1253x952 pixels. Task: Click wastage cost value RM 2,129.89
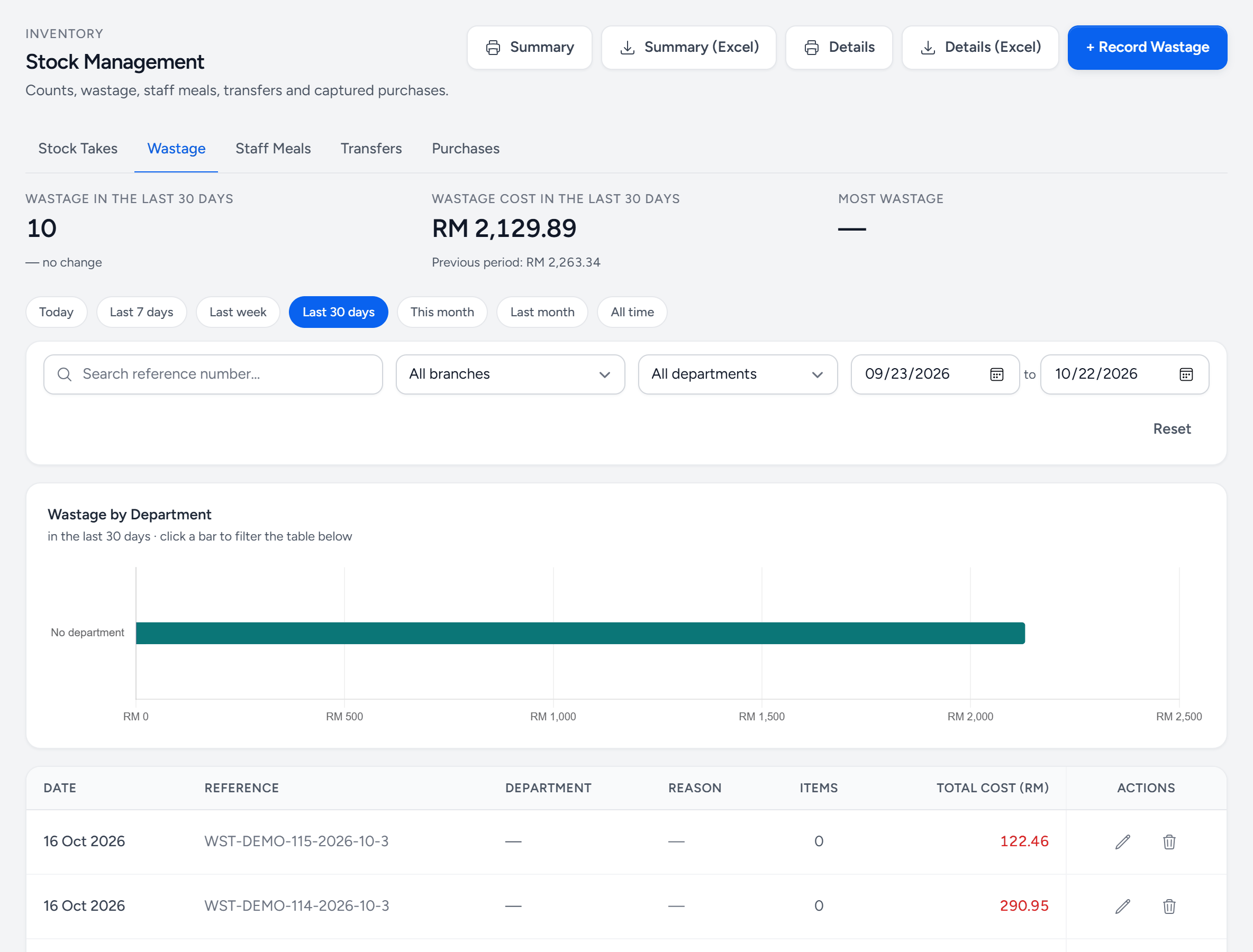504,229
